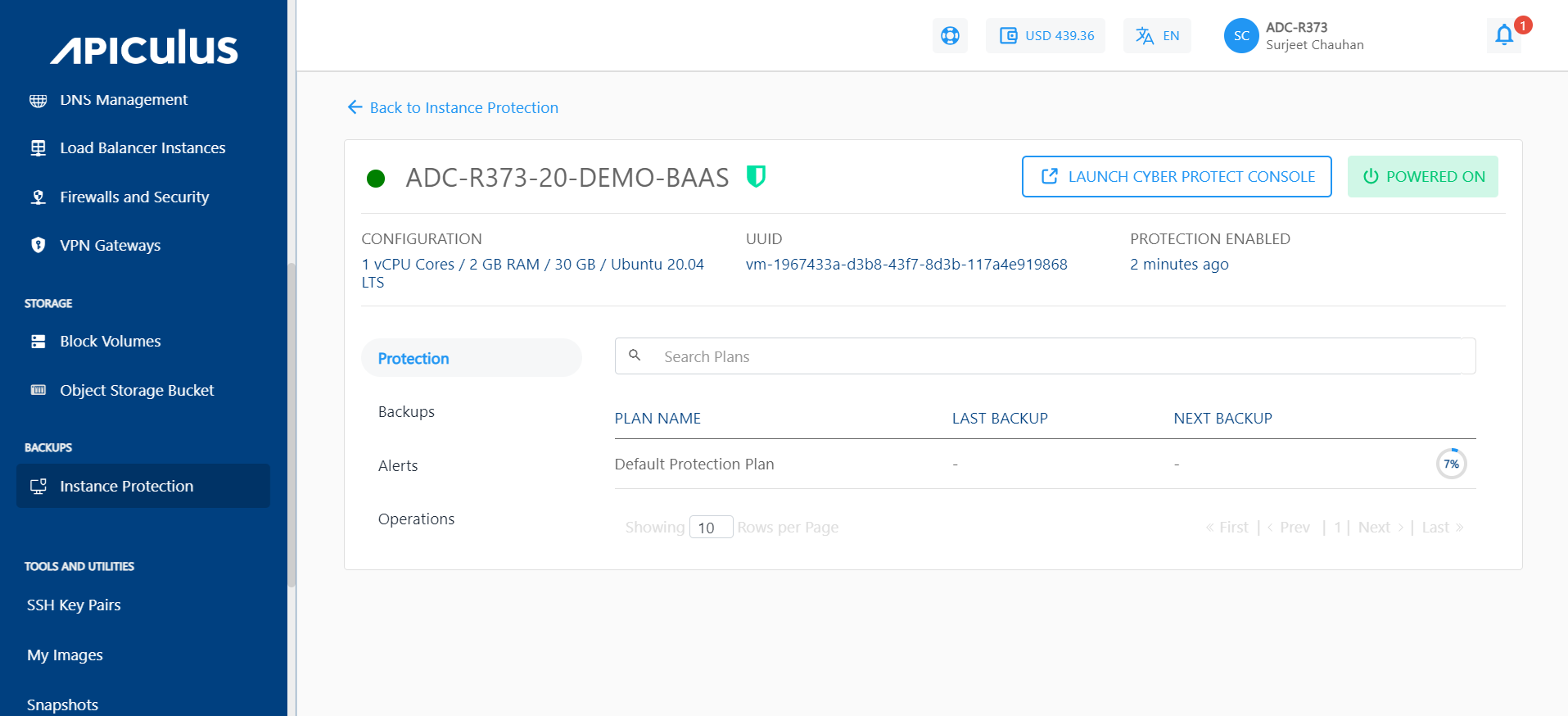Click the notification bell icon
This screenshot has width=1568, height=716.
tap(1504, 35)
